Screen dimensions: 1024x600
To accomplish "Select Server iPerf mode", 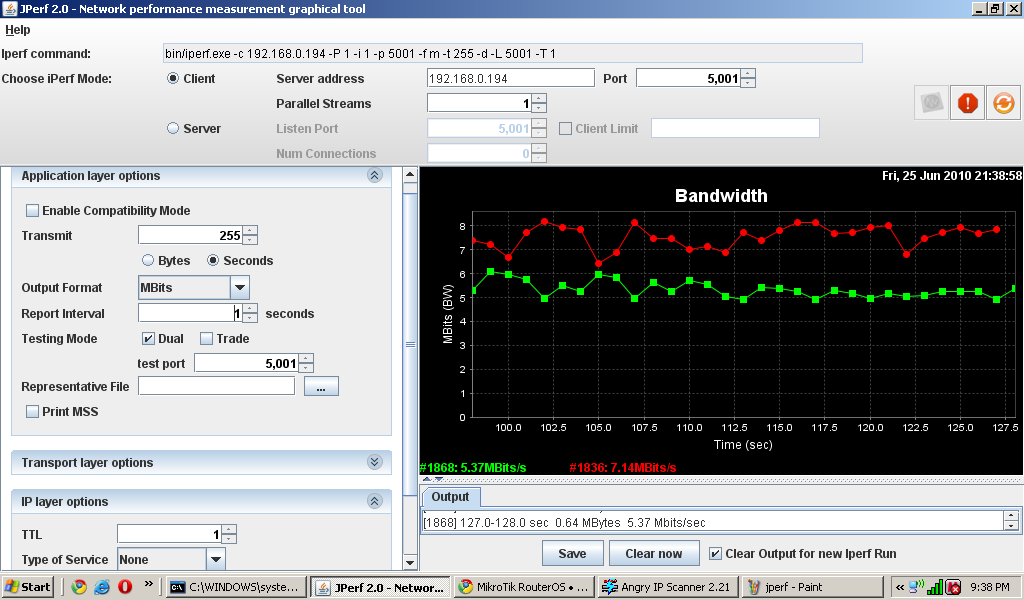I will coord(172,128).
